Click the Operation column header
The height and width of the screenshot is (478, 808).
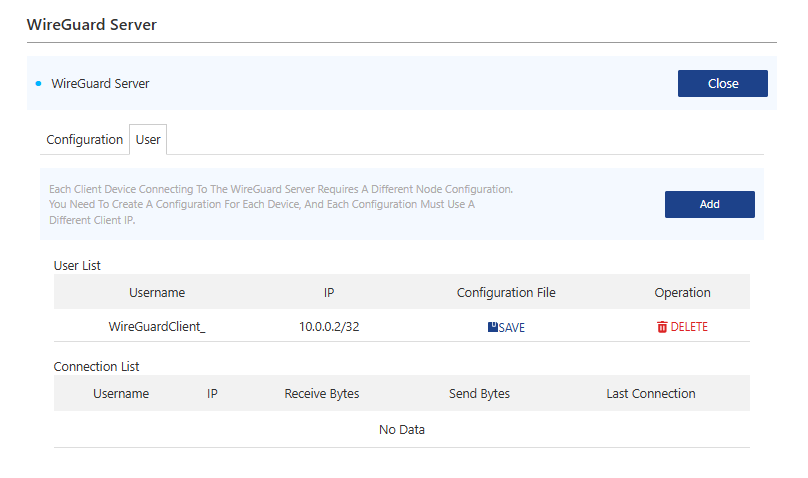coord(682,292)
